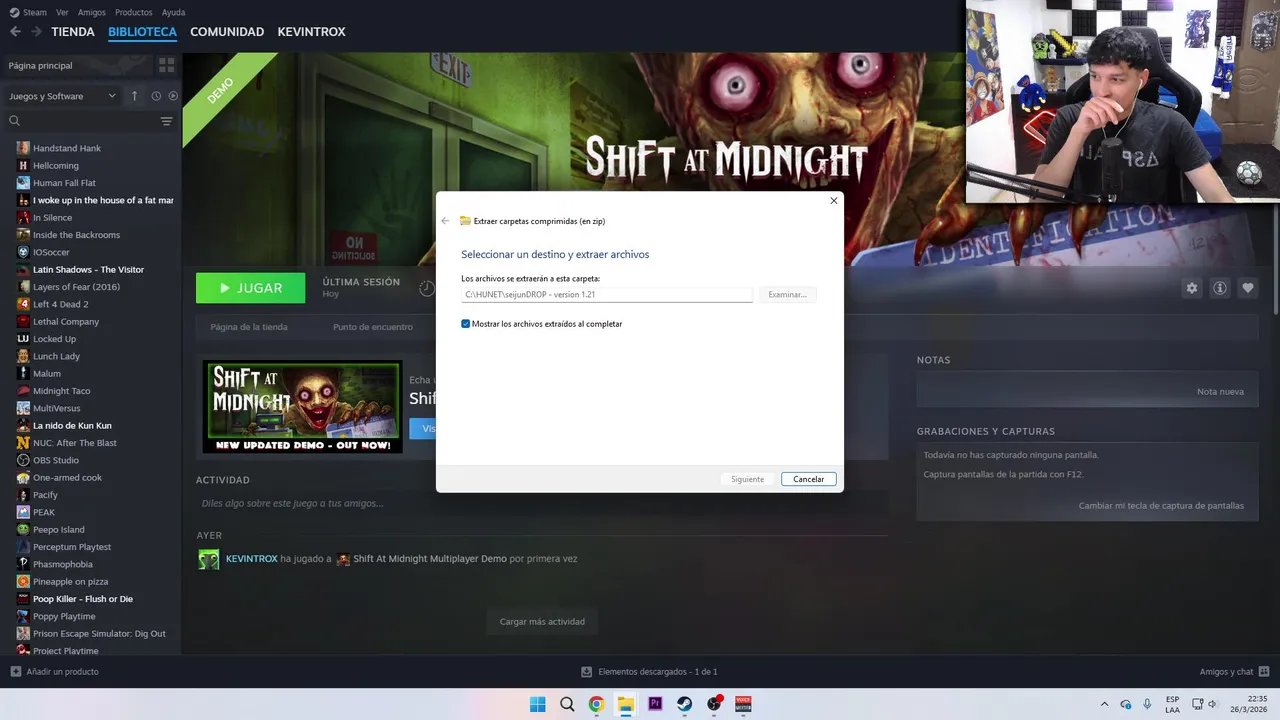Open advanced filter options in library search
This screenshot has height=720, width=1280.
(166, 121)
